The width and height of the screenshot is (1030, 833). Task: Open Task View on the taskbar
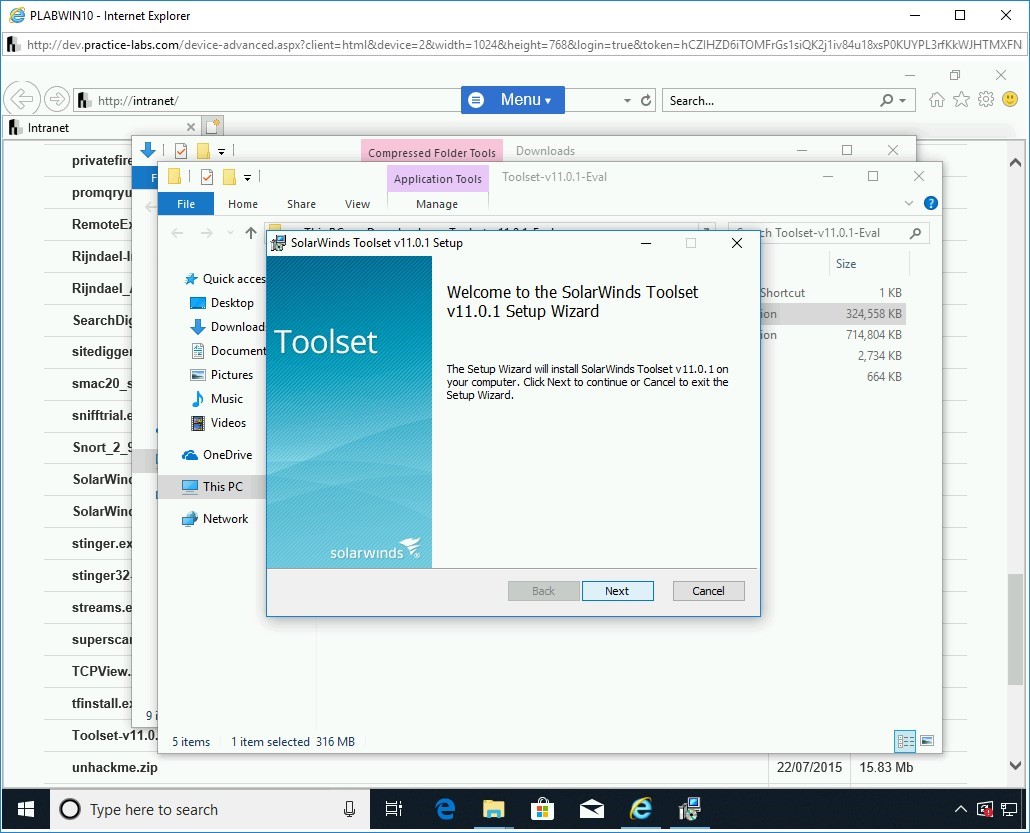click(x=394, y=809)
